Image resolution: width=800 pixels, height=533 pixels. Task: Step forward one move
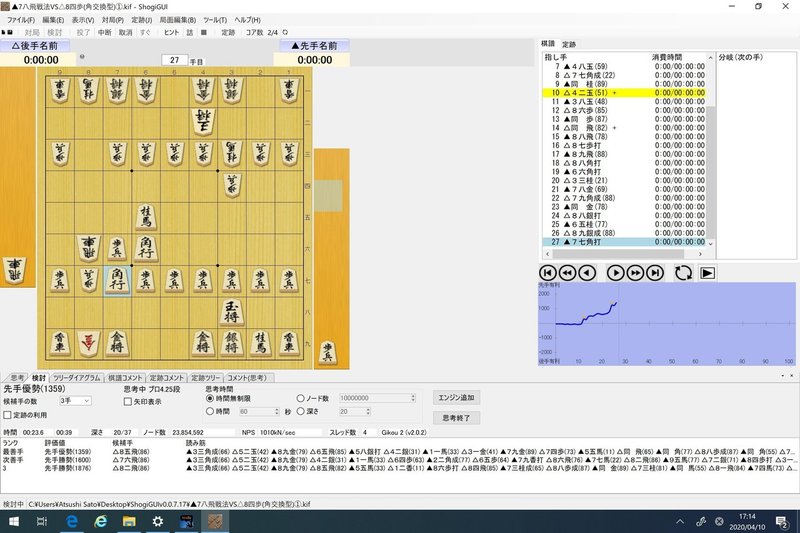615,273
